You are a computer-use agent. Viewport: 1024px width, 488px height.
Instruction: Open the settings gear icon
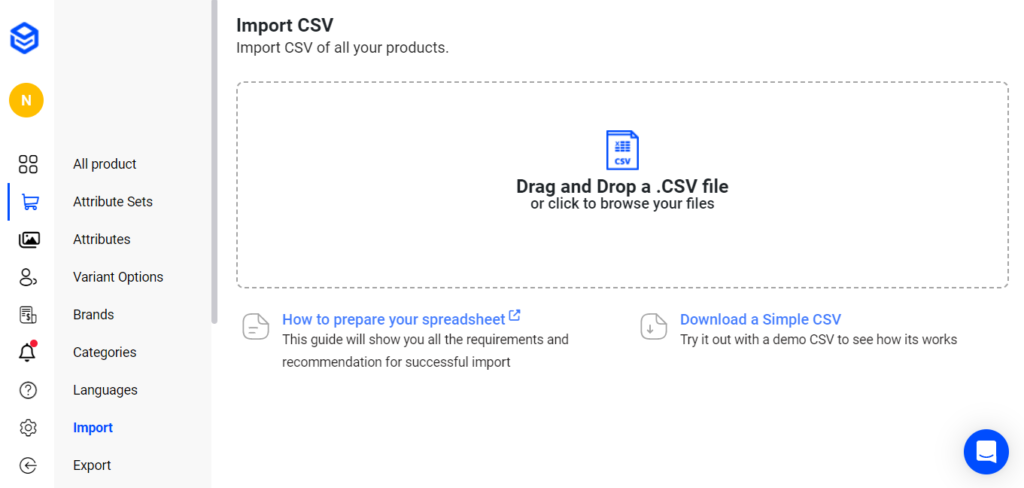click(28, 428)
